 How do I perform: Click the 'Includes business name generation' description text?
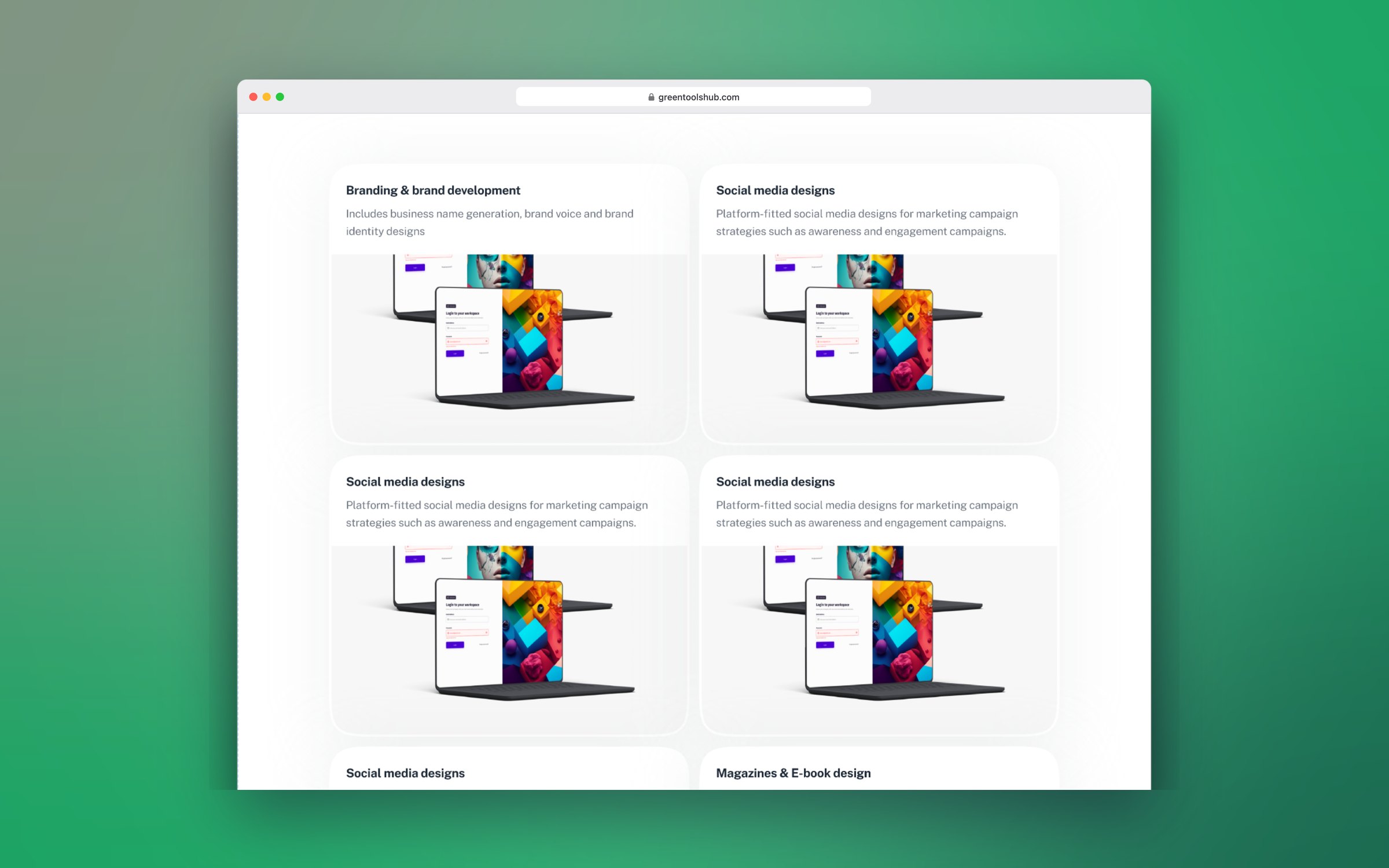coord(490,222)
